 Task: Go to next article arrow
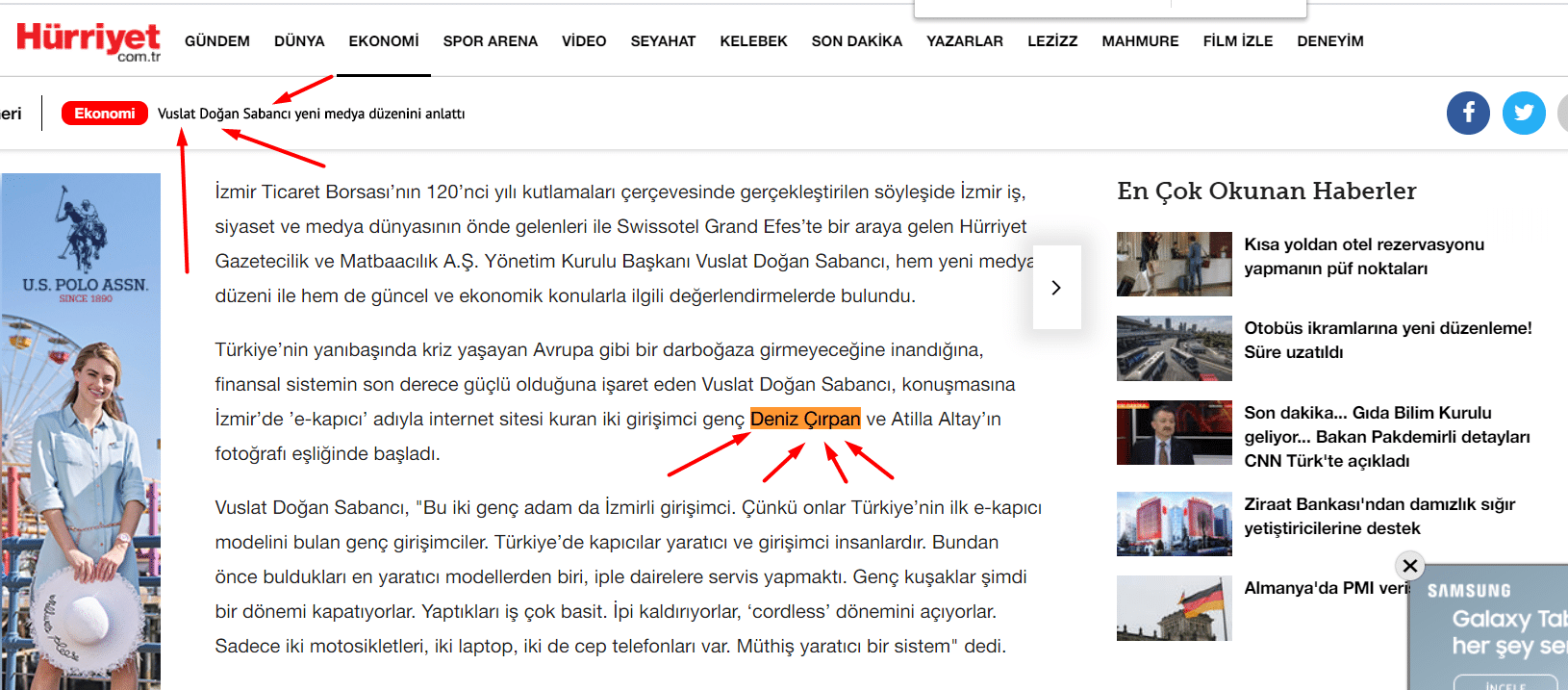click(x=1056, y=288)
